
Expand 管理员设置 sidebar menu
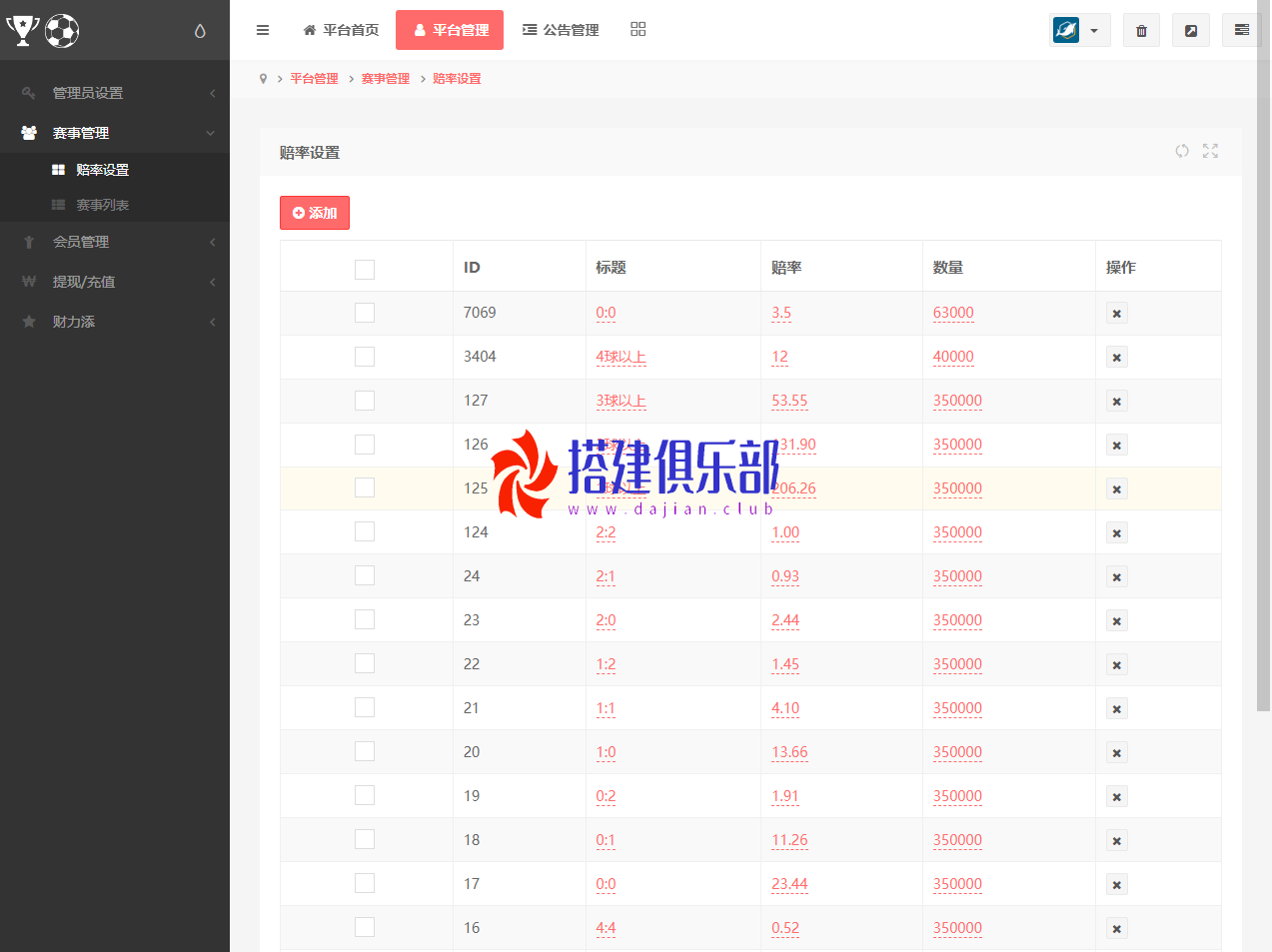[x=115, y=93]
